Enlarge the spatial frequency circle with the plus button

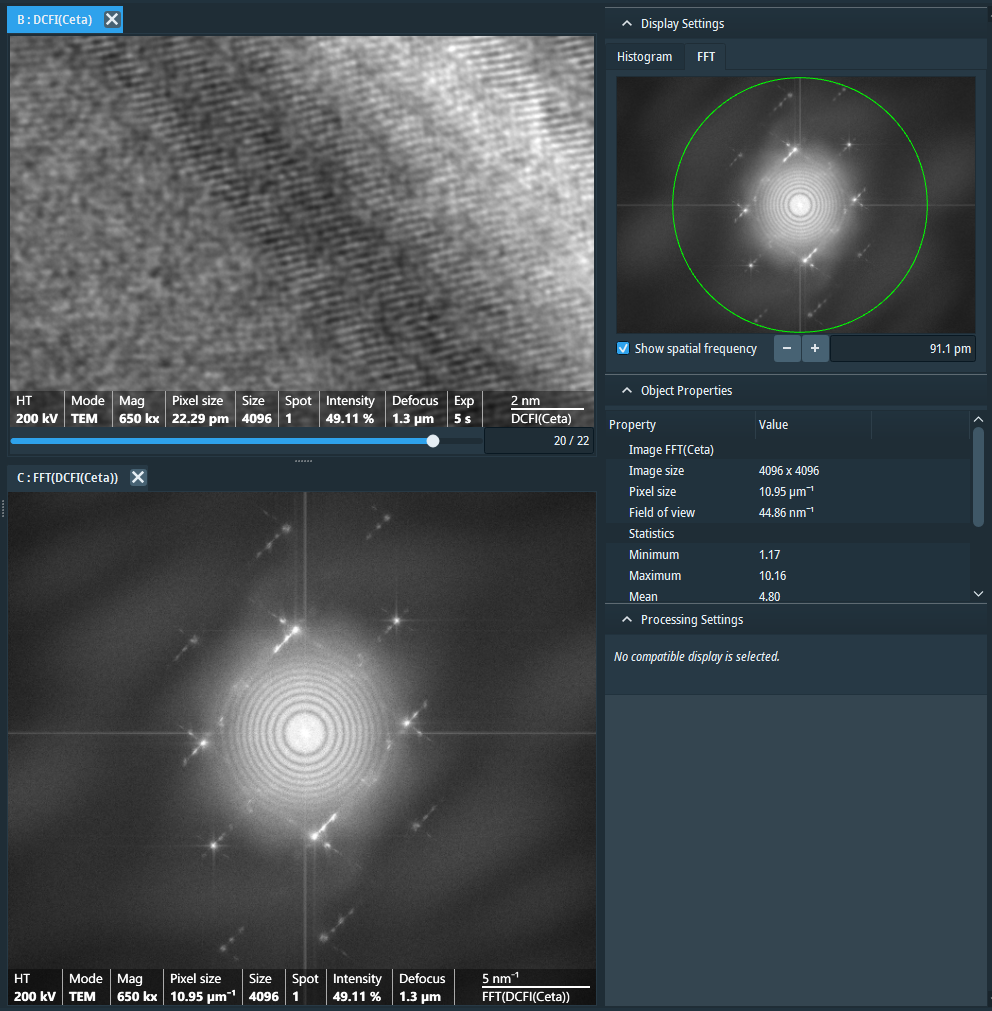pyautogui.click(x=813, y=348)
